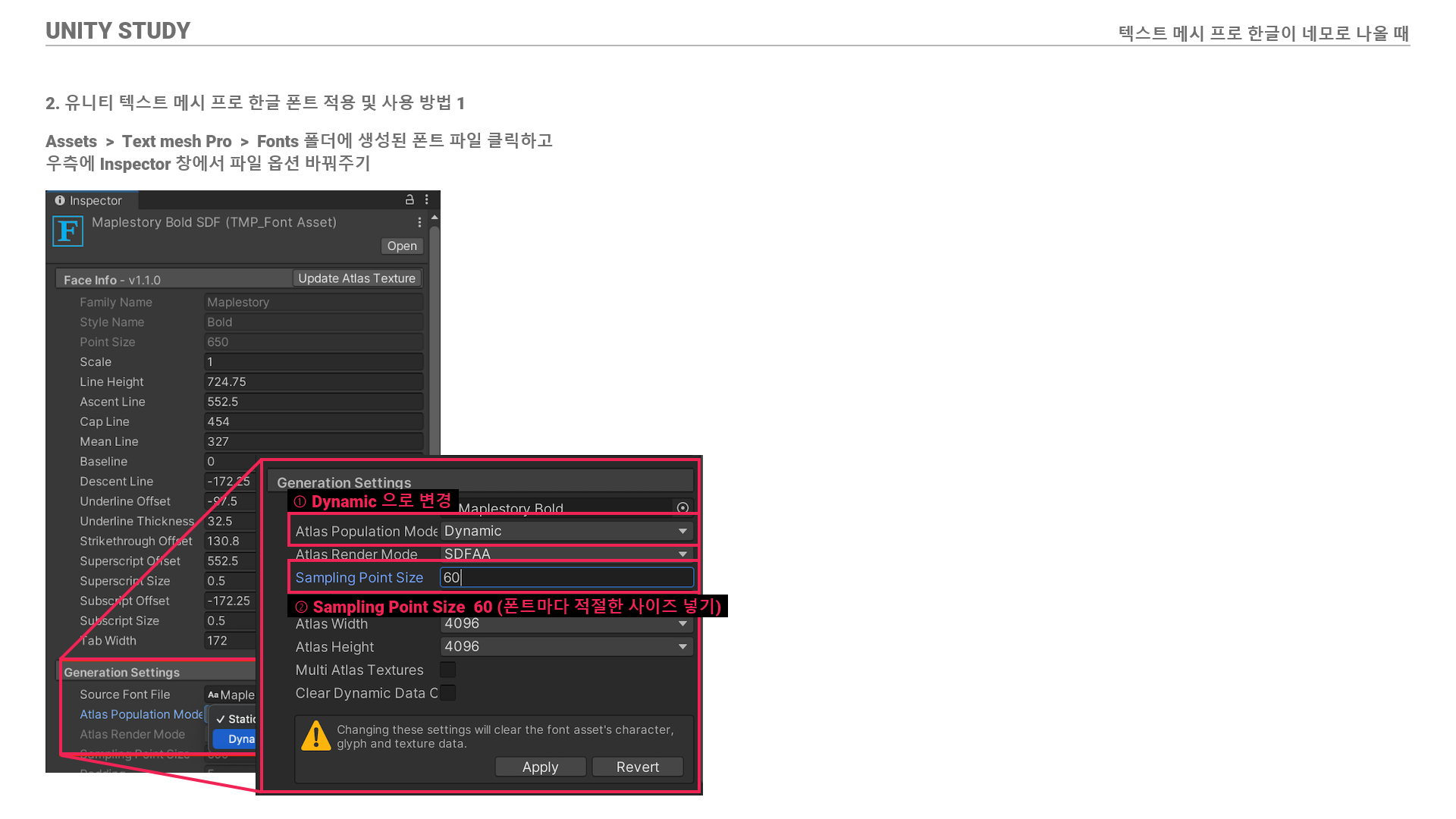Click the Inspector lock icon
This screenshot has height=819, width=1456.
tap(409, 199)
